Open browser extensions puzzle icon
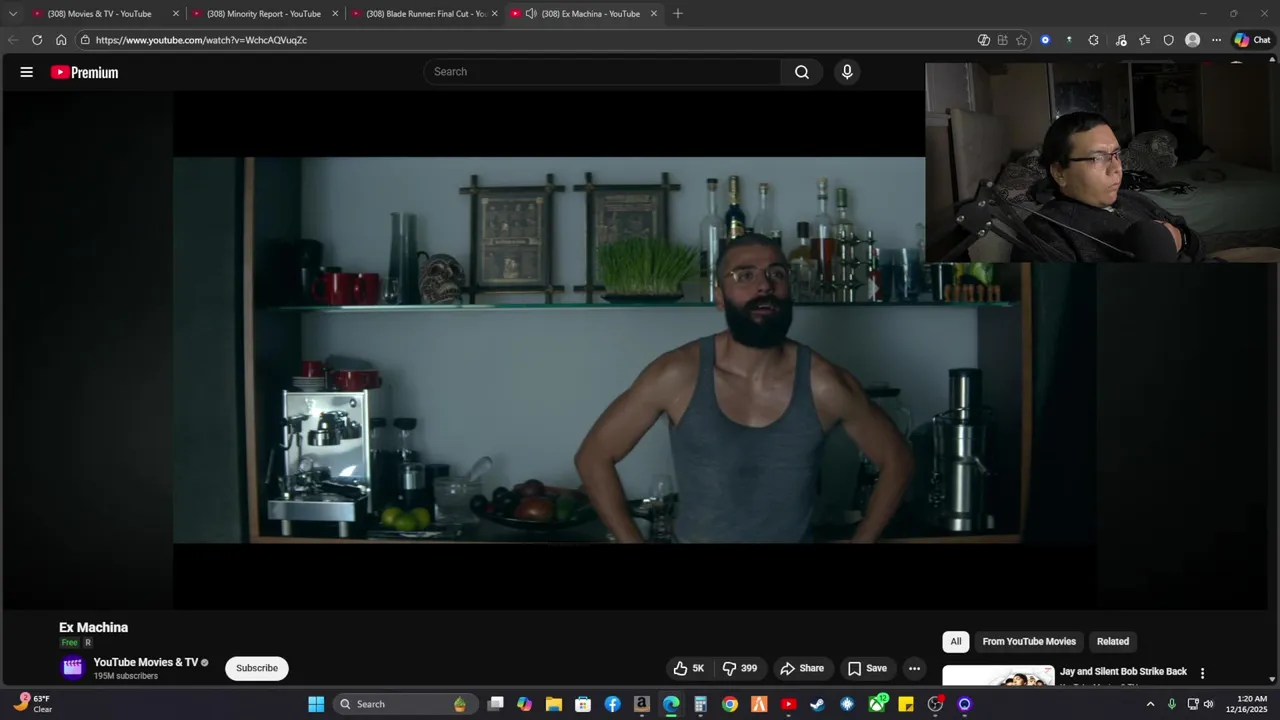 tap(1093, 40)
